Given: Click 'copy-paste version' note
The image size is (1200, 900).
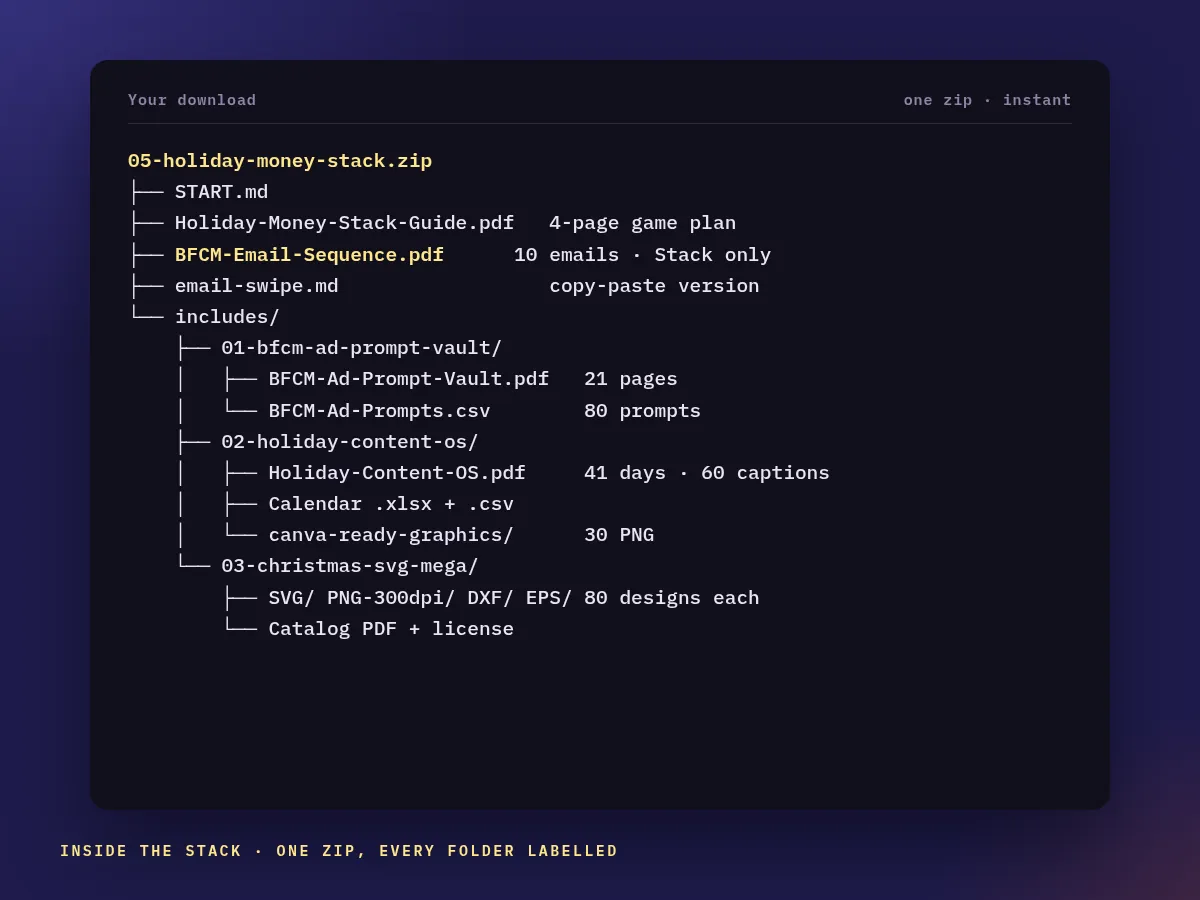Looking at the screenshot, I should click(x=654, y=286).
